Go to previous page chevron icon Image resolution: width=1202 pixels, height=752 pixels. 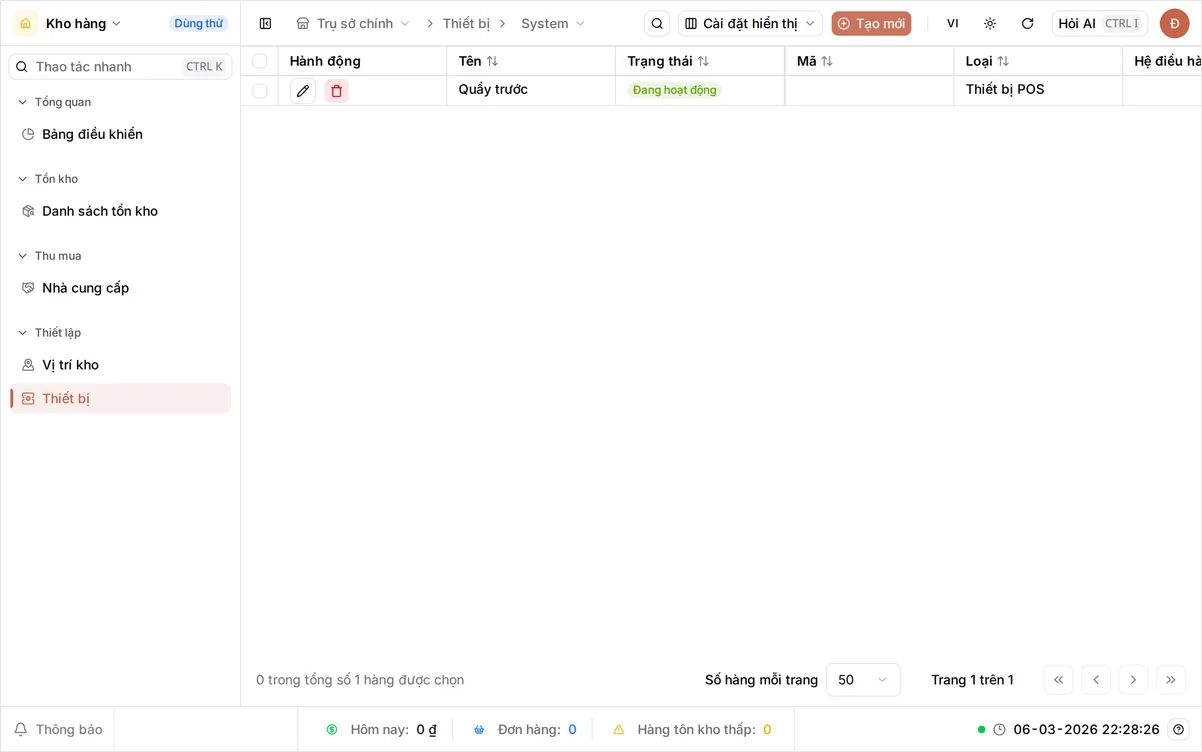point(1096,680)
